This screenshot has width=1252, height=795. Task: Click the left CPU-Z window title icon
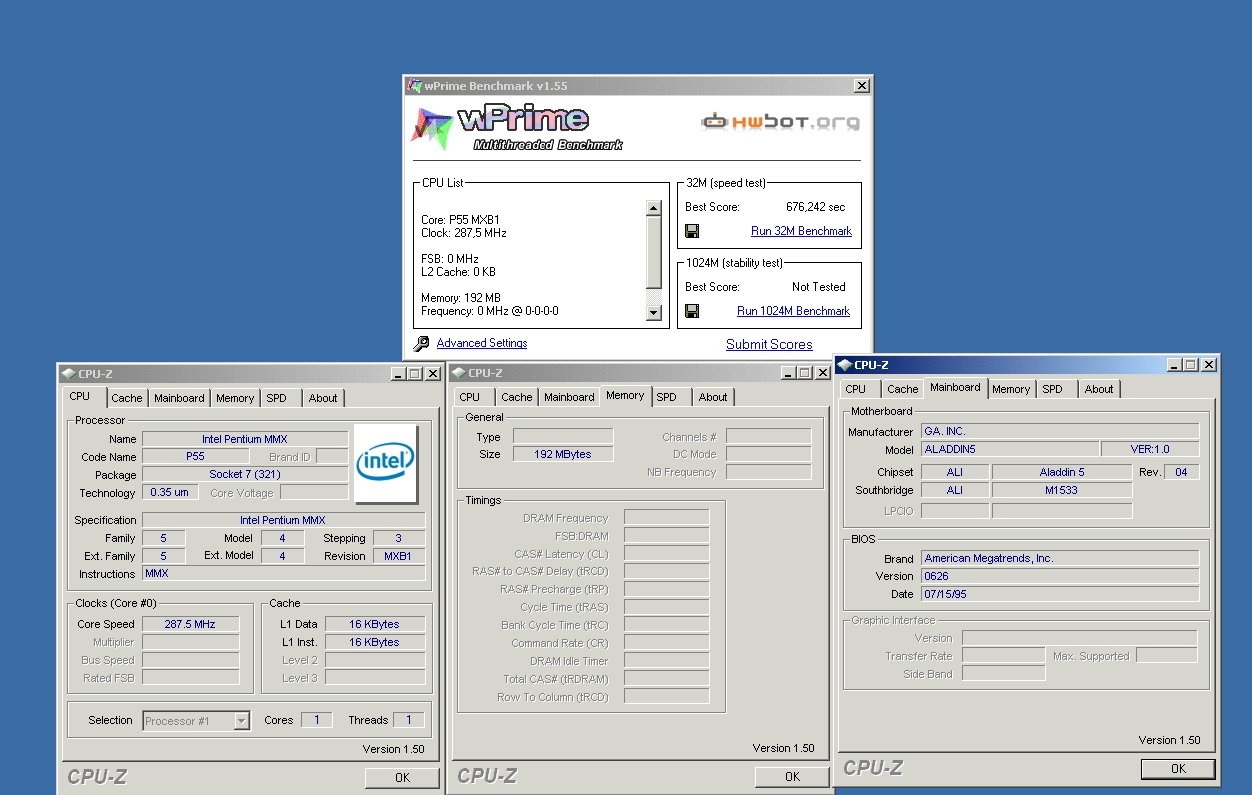(68, 373)
